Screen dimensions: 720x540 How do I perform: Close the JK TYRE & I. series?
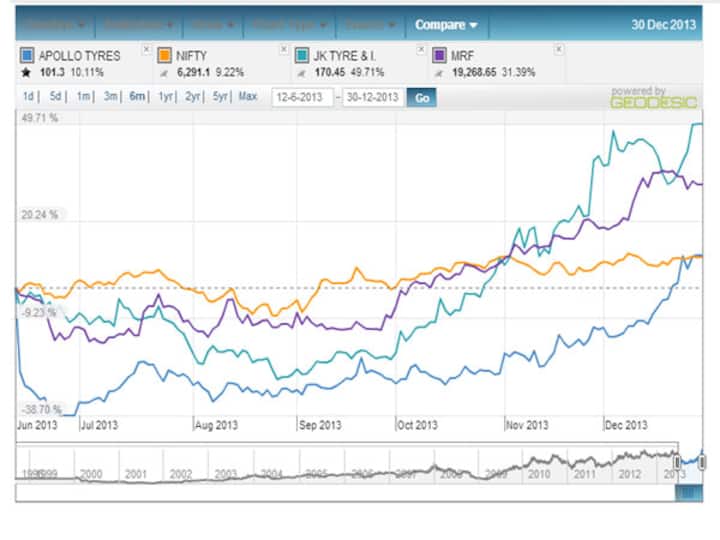421,49
